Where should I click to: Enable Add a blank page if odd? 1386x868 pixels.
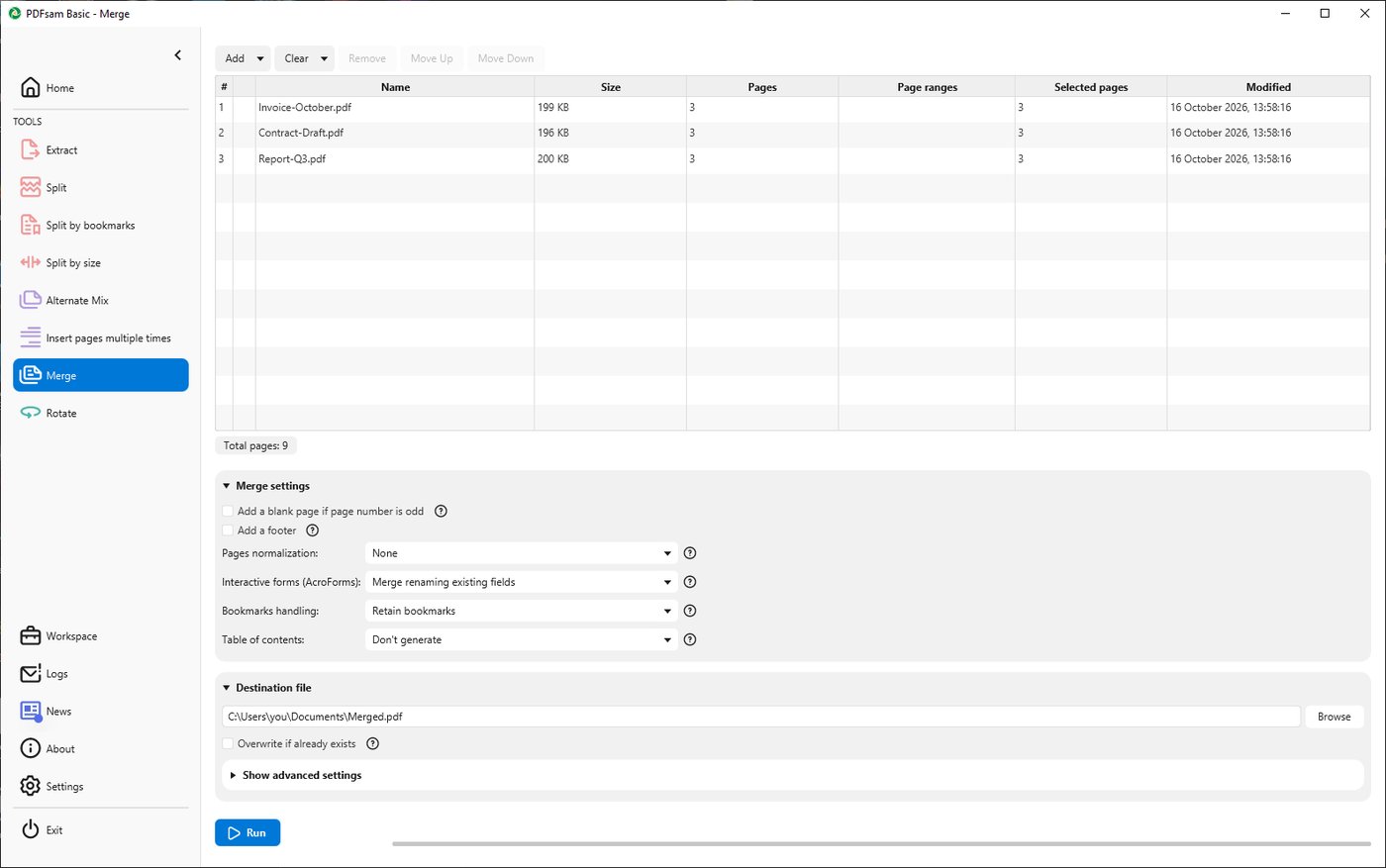click(228, 512)
